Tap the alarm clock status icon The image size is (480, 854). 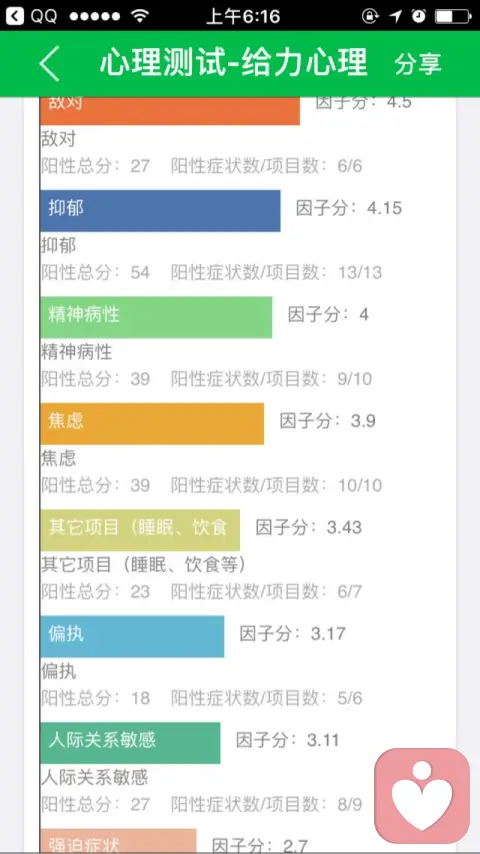tap(418, 16)
